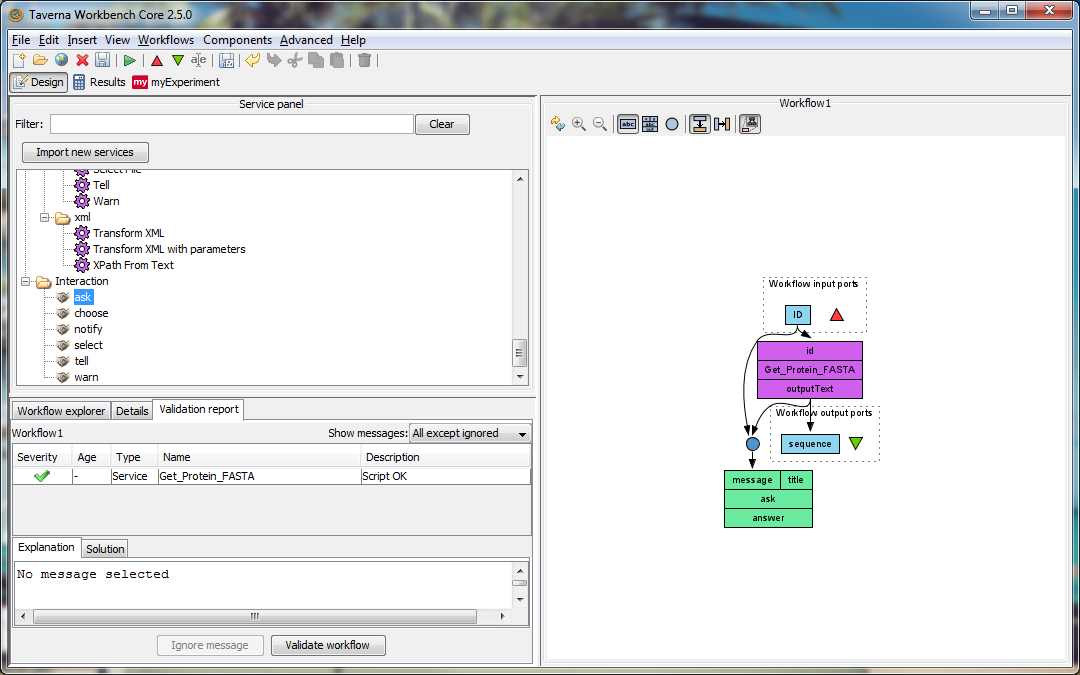Open workflow location using the globe icon
Viewport: 1080px width, 675px height.
61,61
